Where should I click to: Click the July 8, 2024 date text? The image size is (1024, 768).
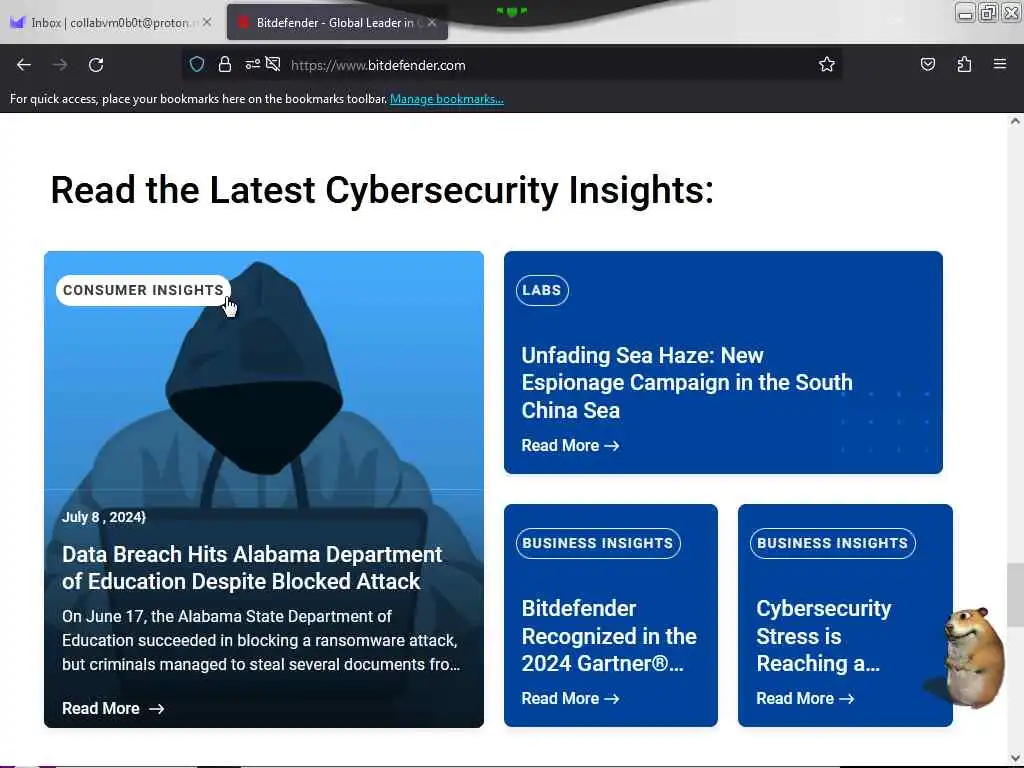(x=104, y=517)
